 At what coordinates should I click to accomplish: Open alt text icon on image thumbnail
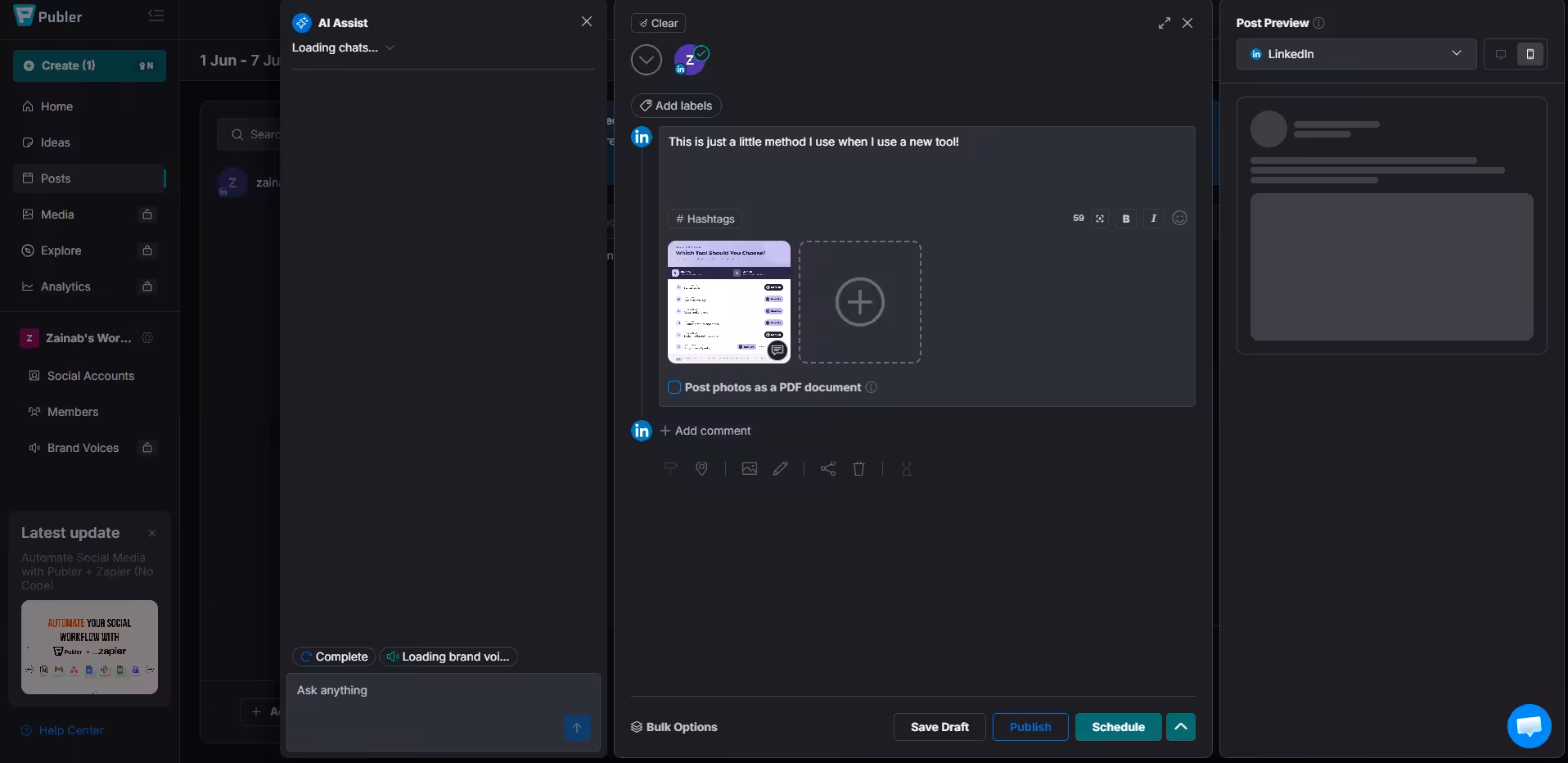[777, 350]
